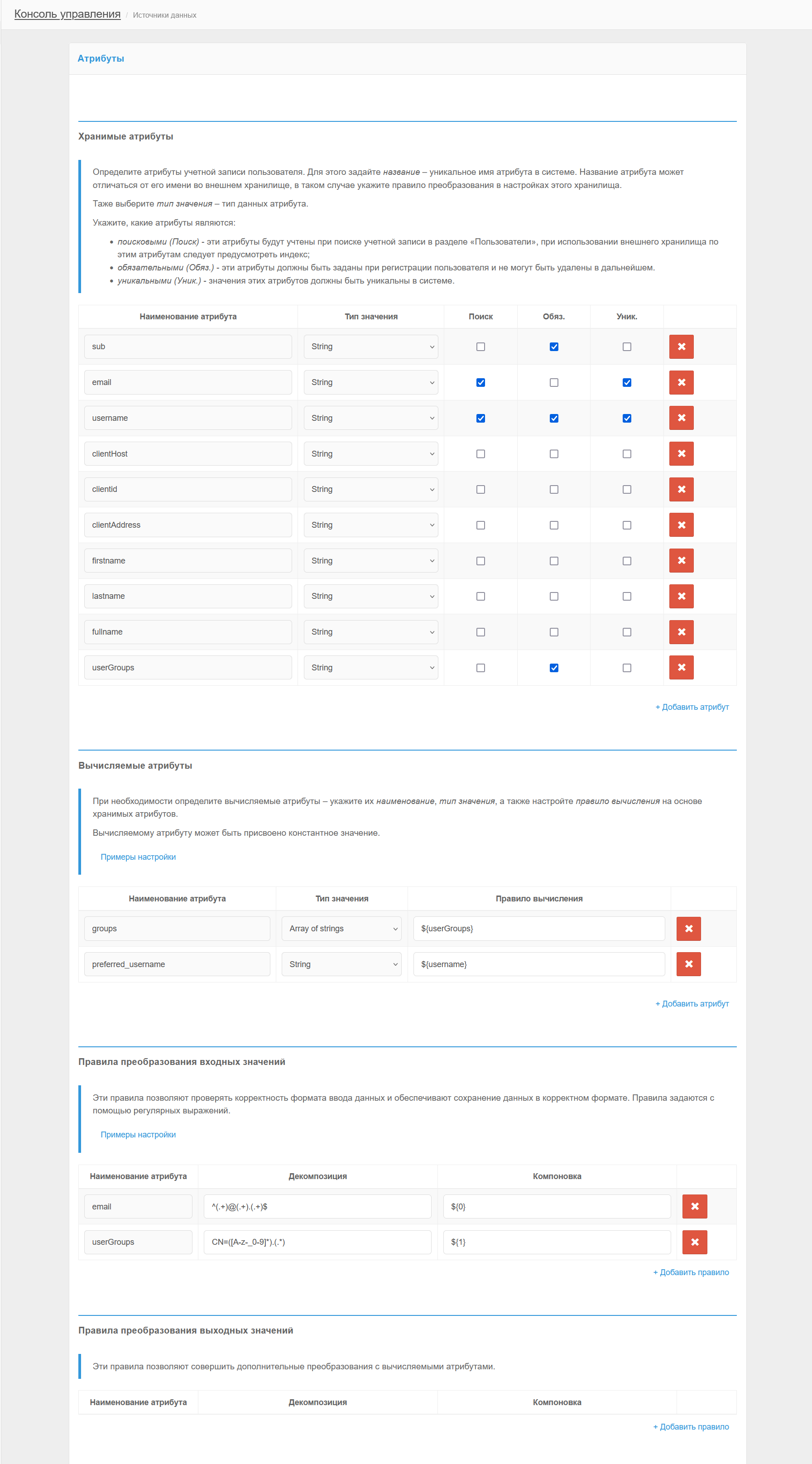Open input rules configuration examples link
Viewport: 812px width, 1464px height.
(138, 1134)
